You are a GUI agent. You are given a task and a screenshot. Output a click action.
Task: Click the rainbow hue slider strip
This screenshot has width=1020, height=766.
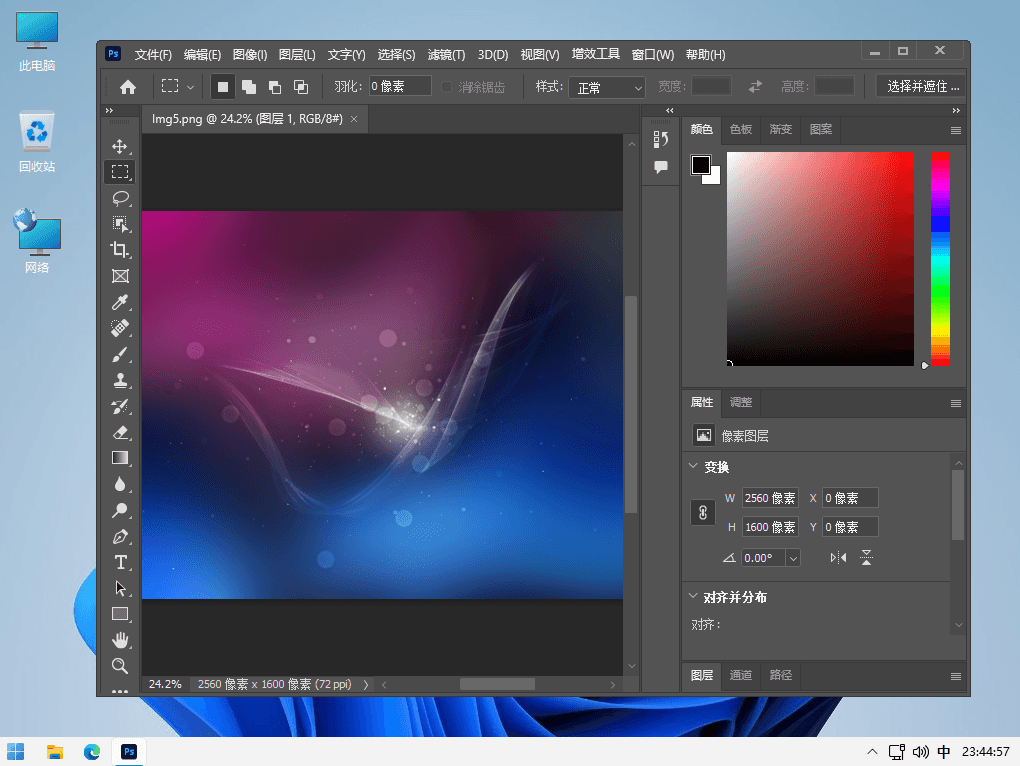pyautogui.click(x=940, y=259)
